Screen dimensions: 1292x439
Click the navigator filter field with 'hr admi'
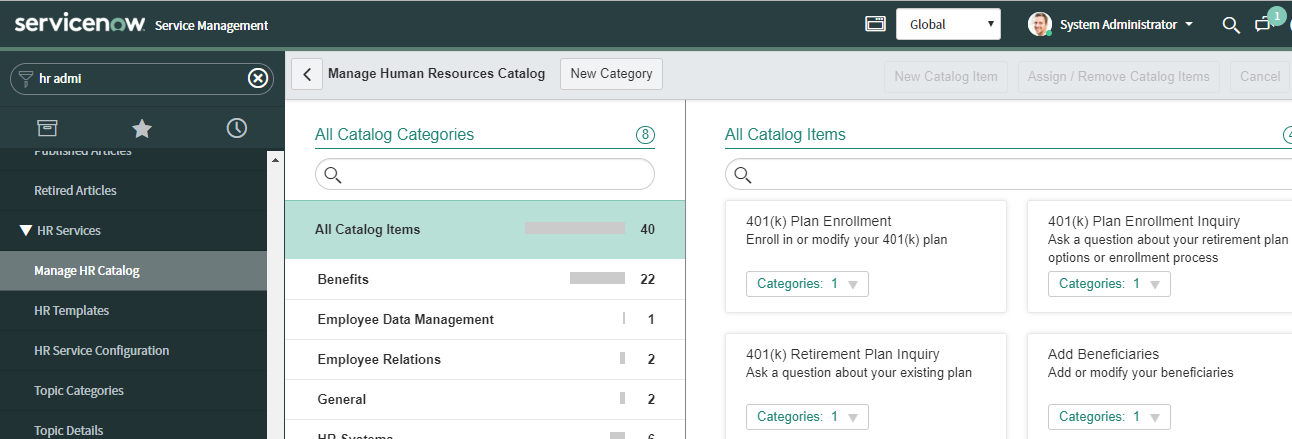[x=140, y=77]
